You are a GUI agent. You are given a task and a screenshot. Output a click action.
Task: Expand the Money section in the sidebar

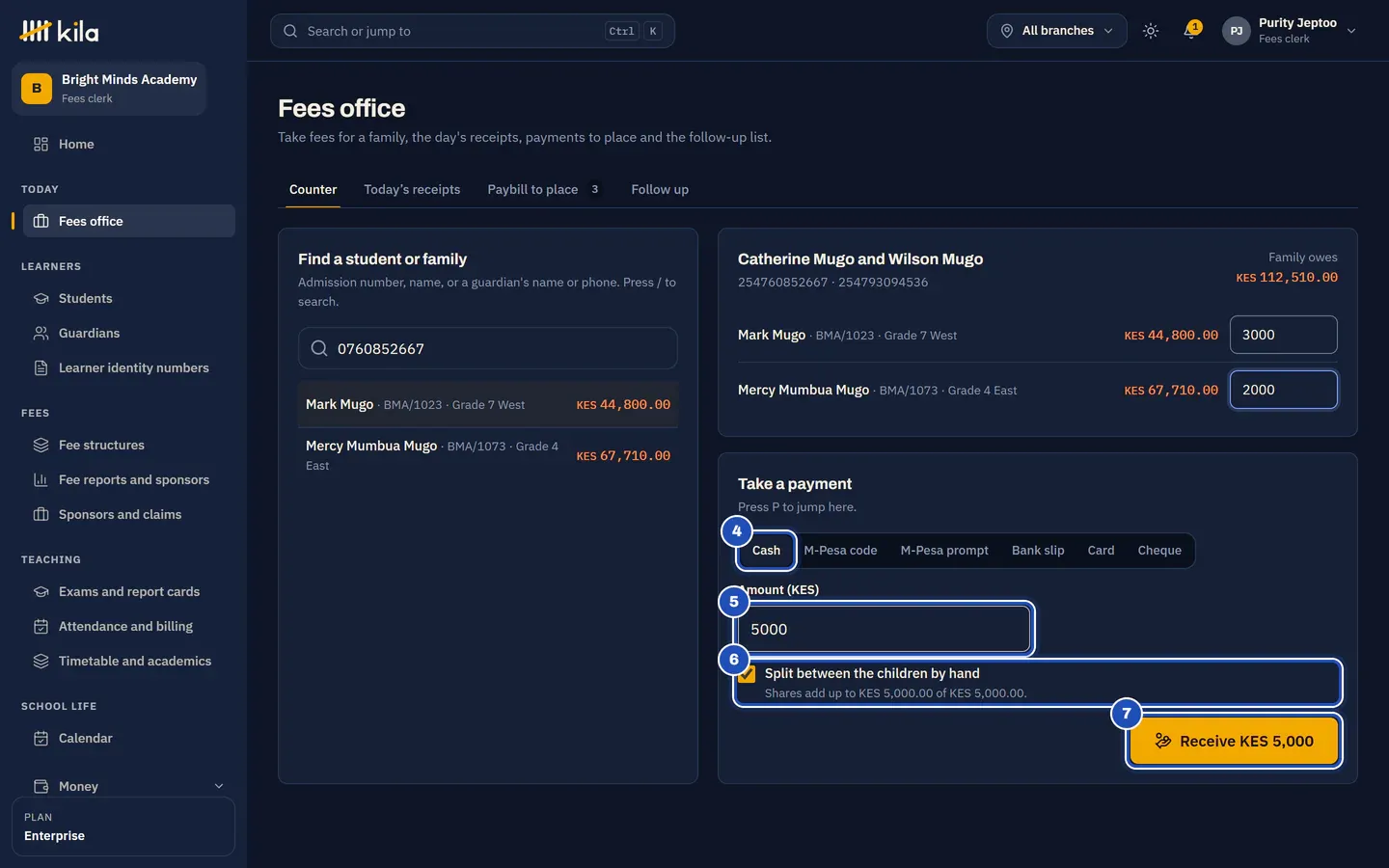(x=129, y=786)
